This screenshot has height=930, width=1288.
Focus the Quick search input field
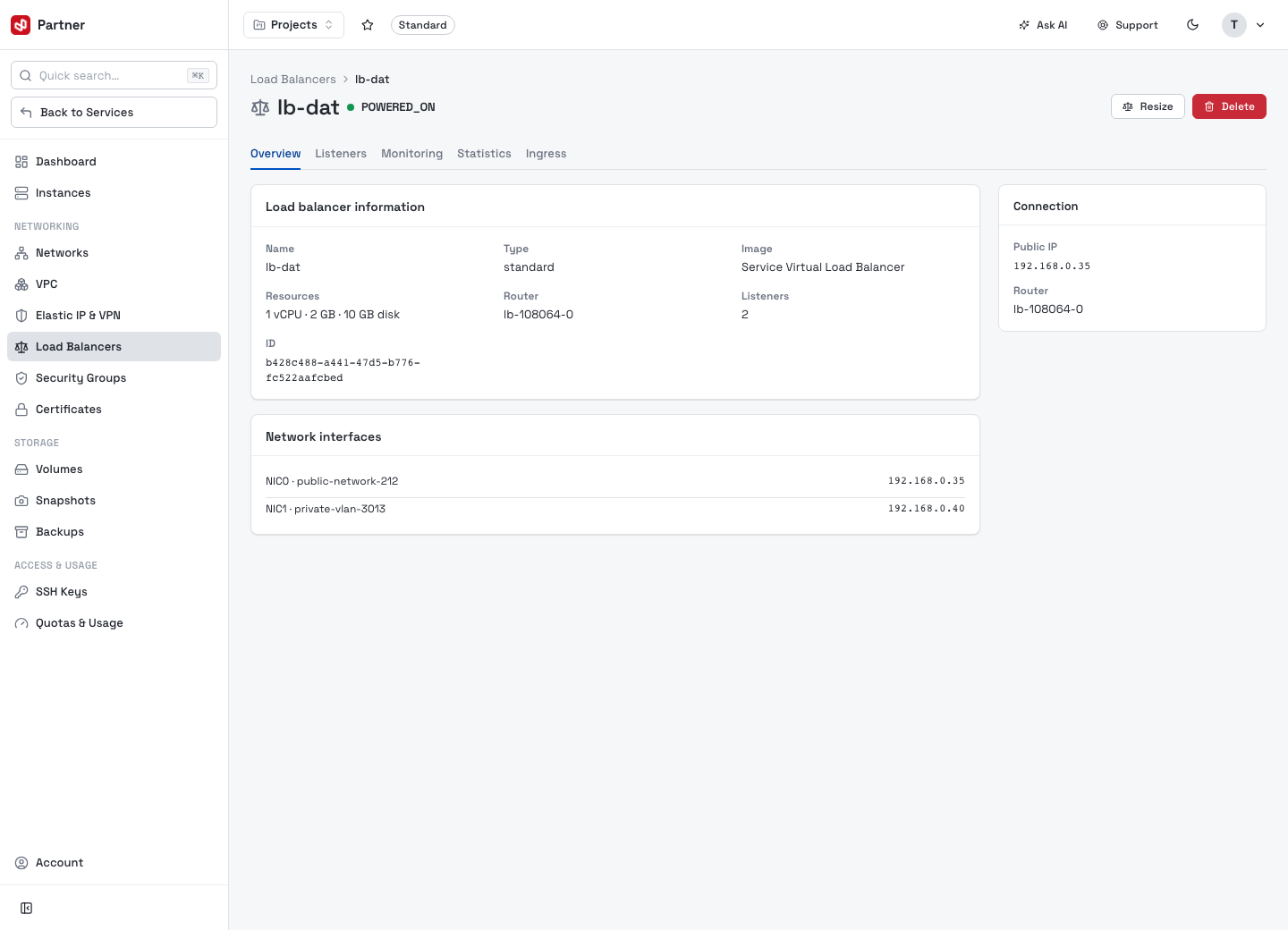pos(114,75)
